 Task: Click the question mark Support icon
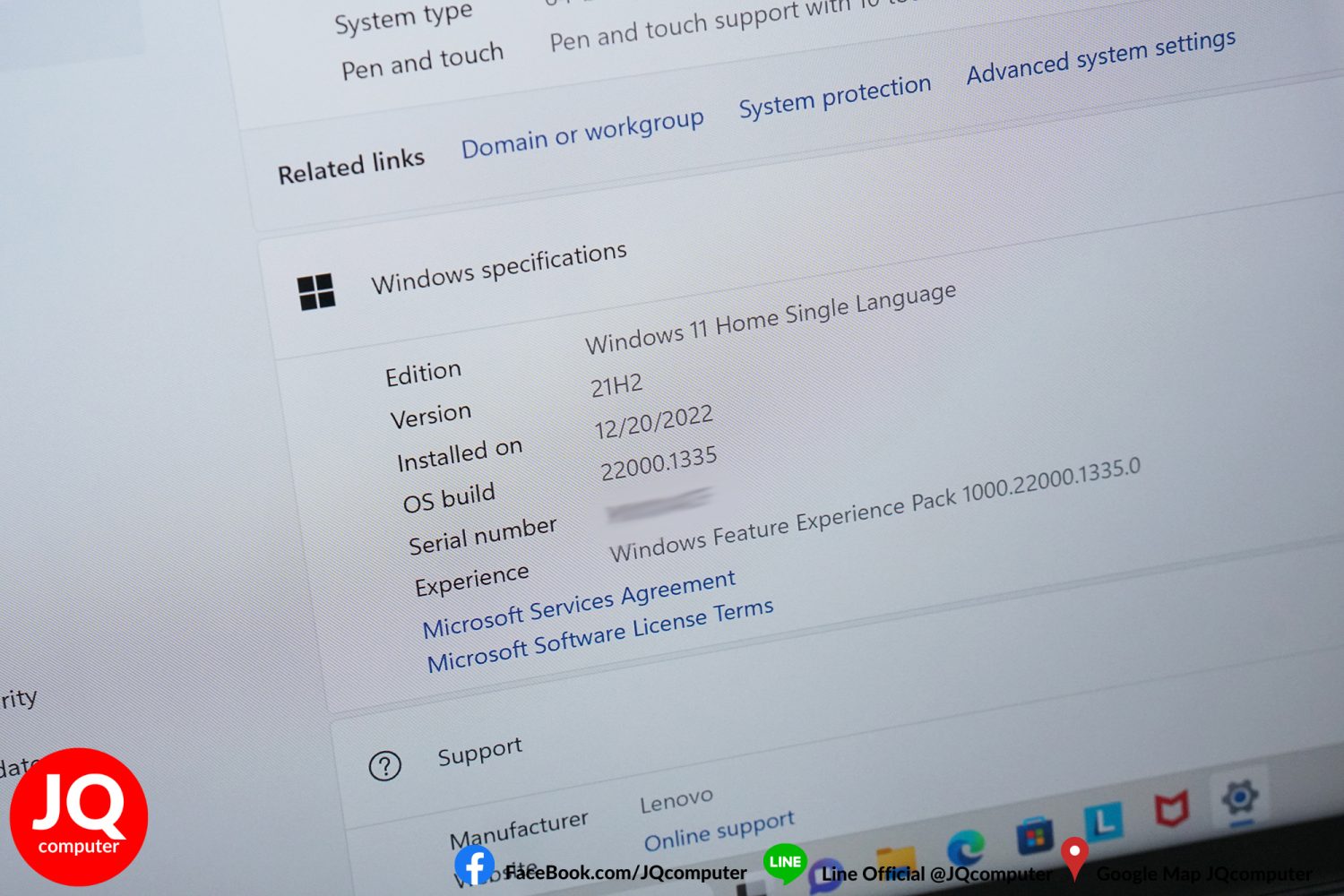coord(385,766)
